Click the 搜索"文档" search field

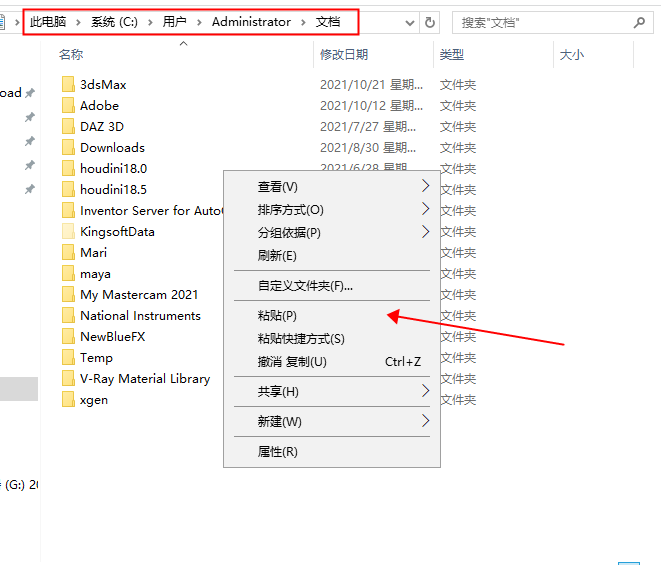point(540,22)
